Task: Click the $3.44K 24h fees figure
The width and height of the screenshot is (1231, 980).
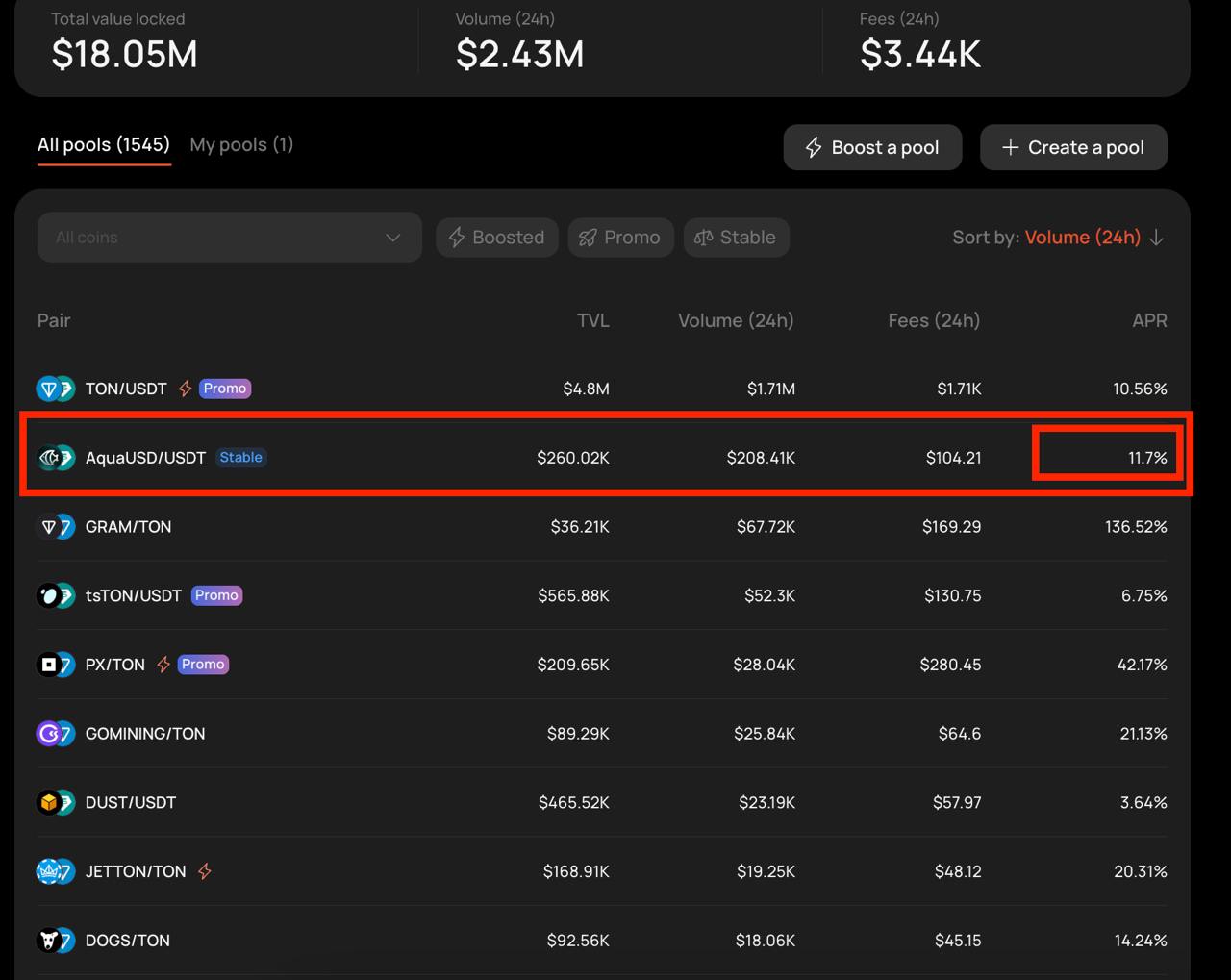Action: pyautogui.click(x=920, y=54)
